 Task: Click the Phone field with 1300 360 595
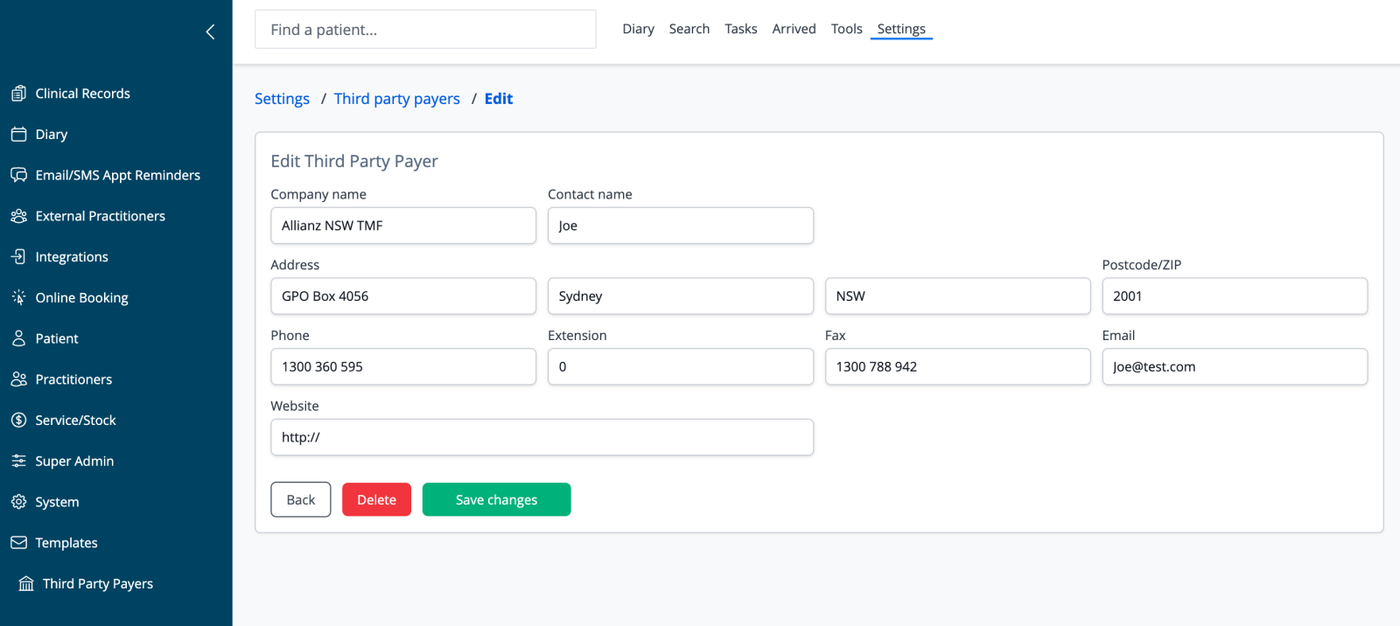click(403, 367)
